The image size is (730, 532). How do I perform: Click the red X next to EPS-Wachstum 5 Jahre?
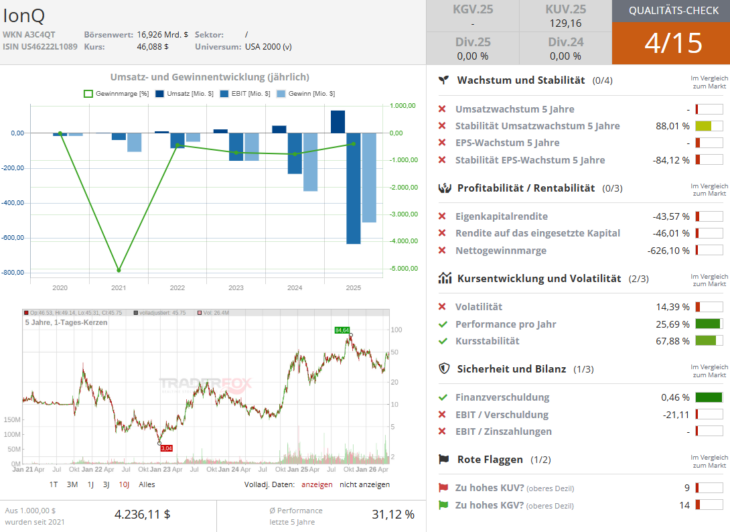[x=442, y=142]
